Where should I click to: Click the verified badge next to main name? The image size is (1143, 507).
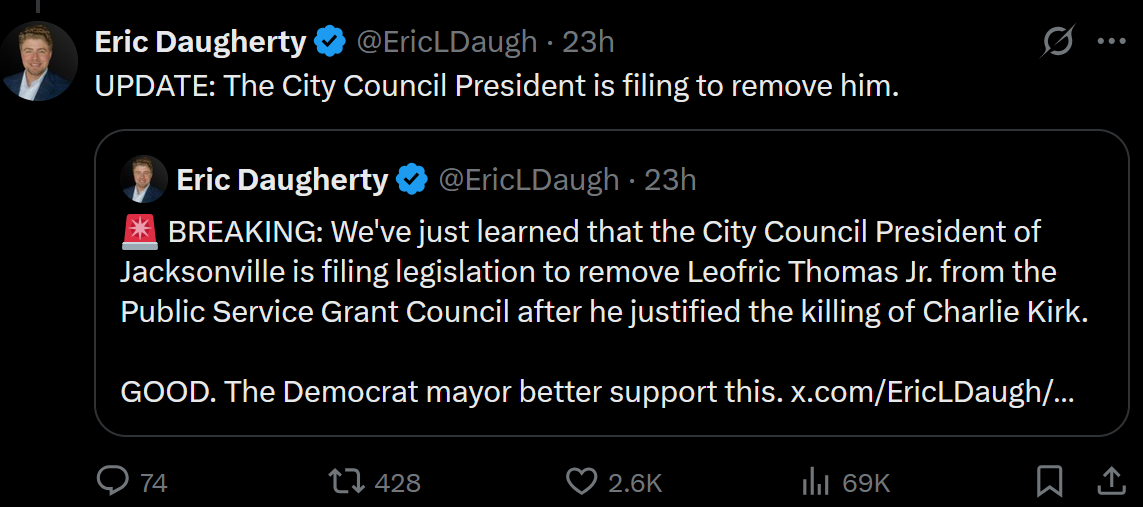click(x=329, y=43)
